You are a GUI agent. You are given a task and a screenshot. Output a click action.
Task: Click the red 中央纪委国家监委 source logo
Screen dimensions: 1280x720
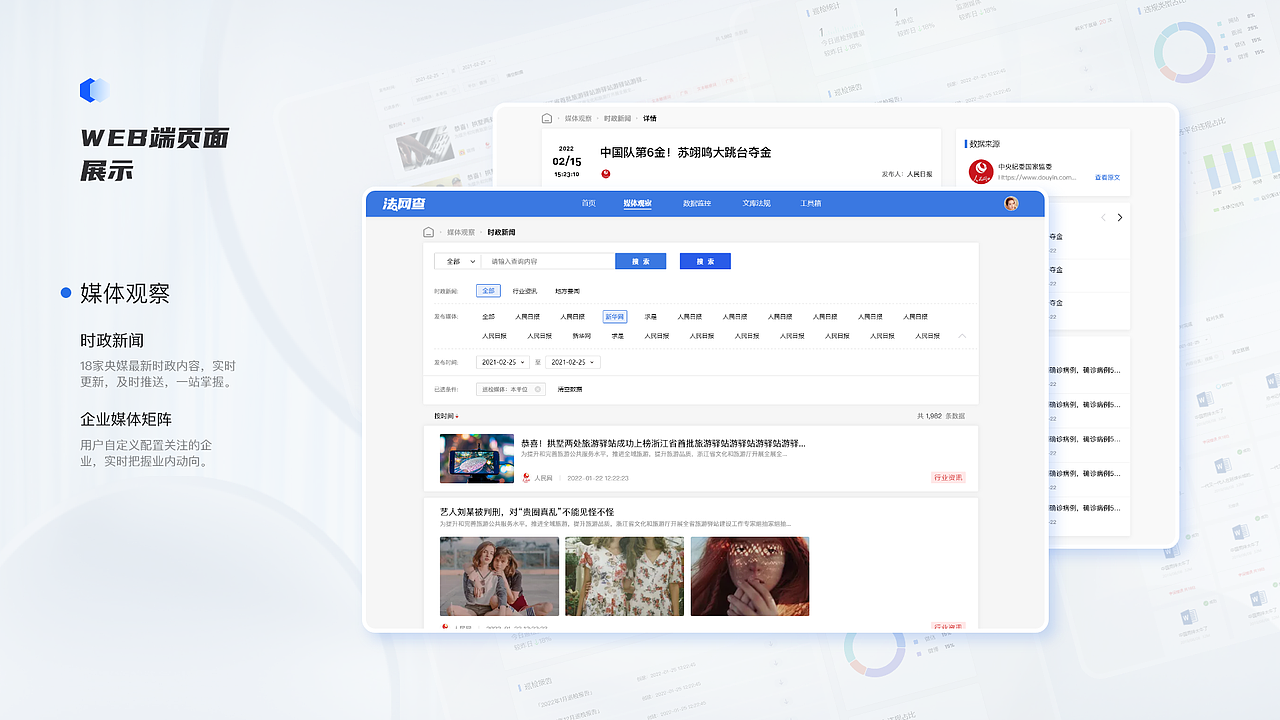[981, 172]
